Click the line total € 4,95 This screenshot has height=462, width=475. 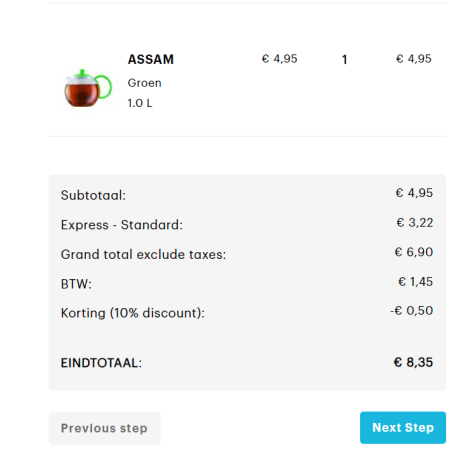click(414, 59)
